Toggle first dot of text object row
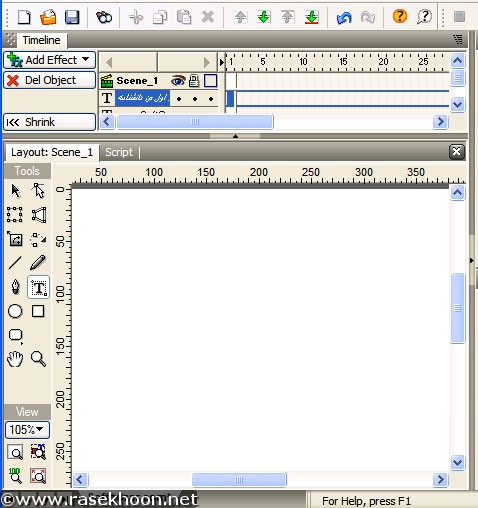This screenshot has width=478, height=508. 179,99
